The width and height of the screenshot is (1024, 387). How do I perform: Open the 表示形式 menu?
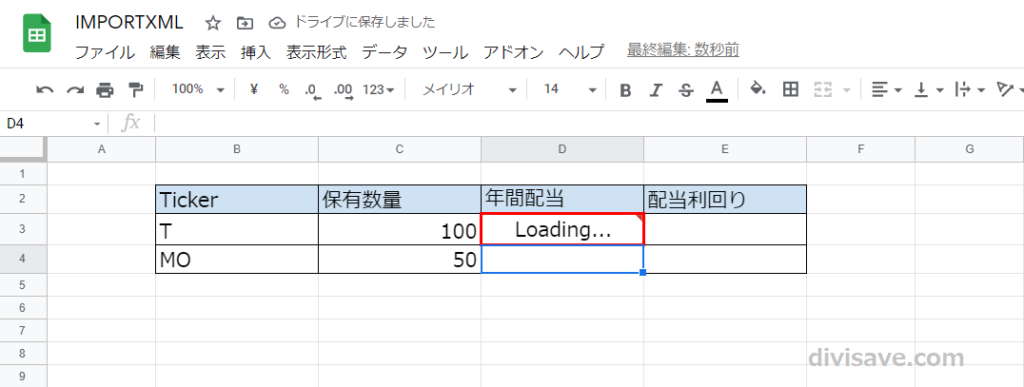(x=317, y=52)
